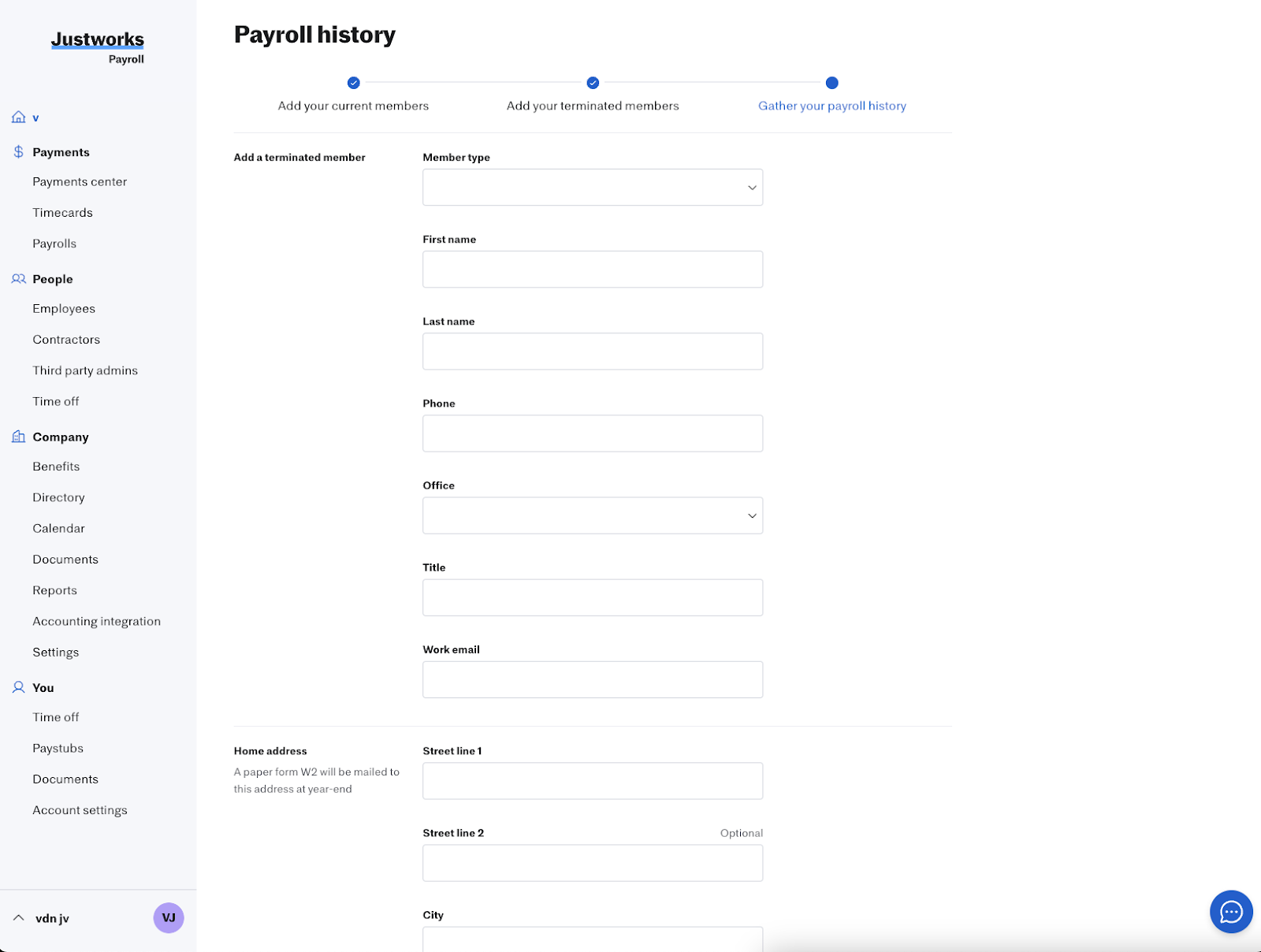1261x952 pixels.
Task: Click the Company building icon
Action: click(19, 437)
